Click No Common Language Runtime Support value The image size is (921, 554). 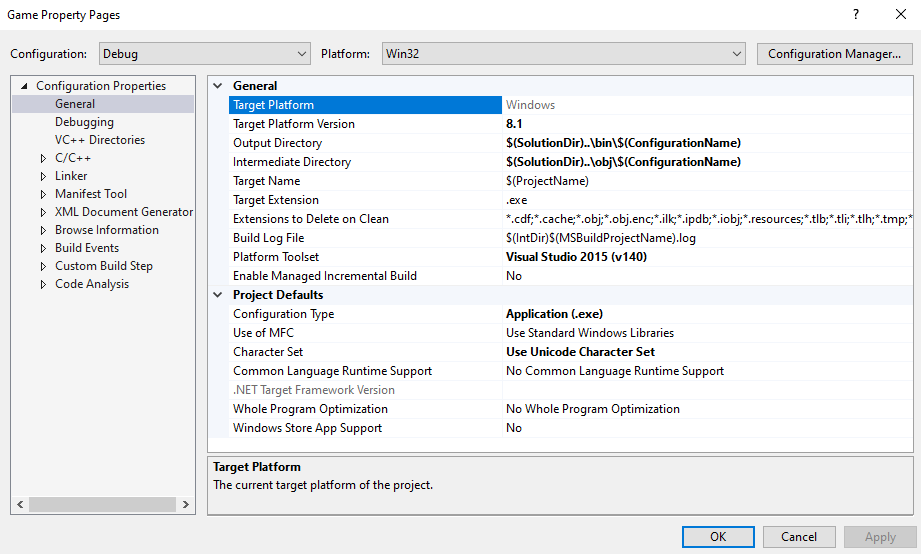click(615, 371)
